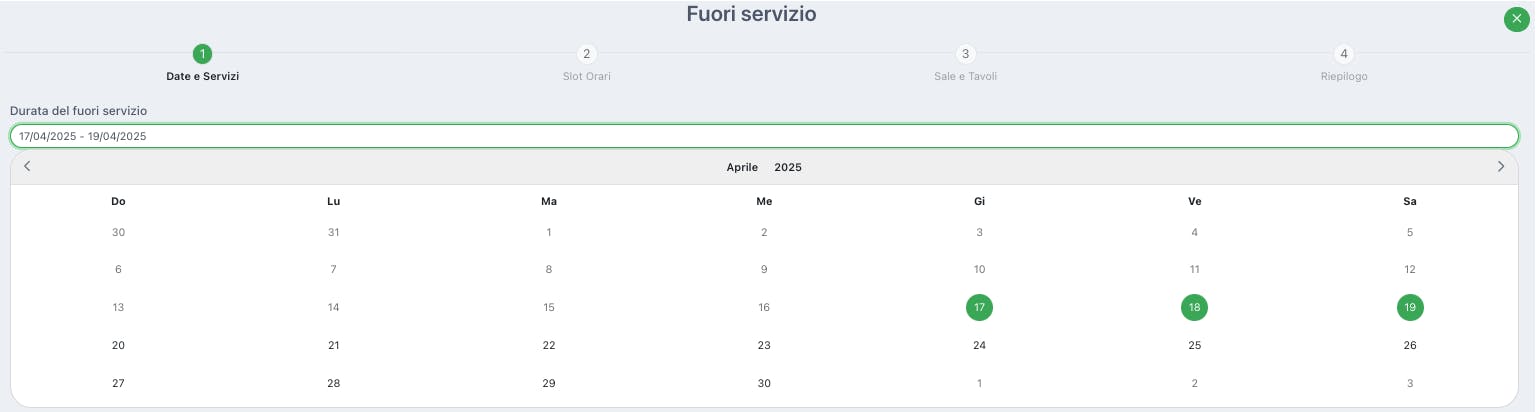1537x412 pixels.
Task: Pick April 24 on the calendar
Action: click(979, 346)
